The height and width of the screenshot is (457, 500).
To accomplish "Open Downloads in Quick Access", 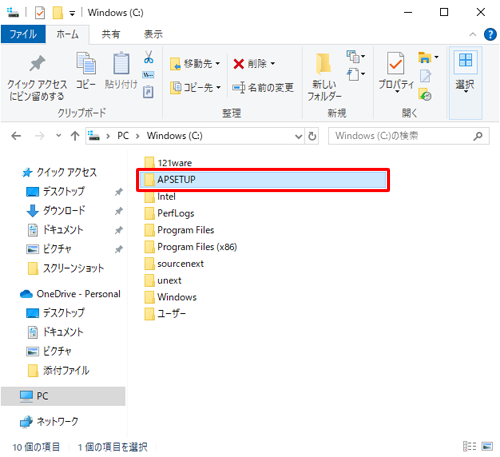I will click(x=56, y=211).
